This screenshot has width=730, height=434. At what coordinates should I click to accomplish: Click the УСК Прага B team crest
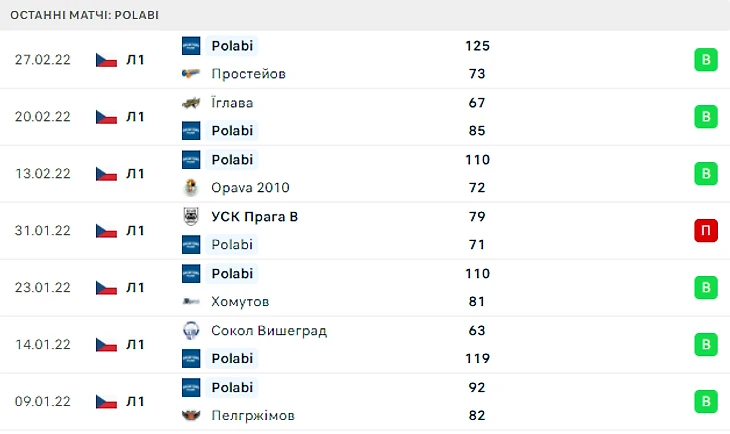[191, 216]
